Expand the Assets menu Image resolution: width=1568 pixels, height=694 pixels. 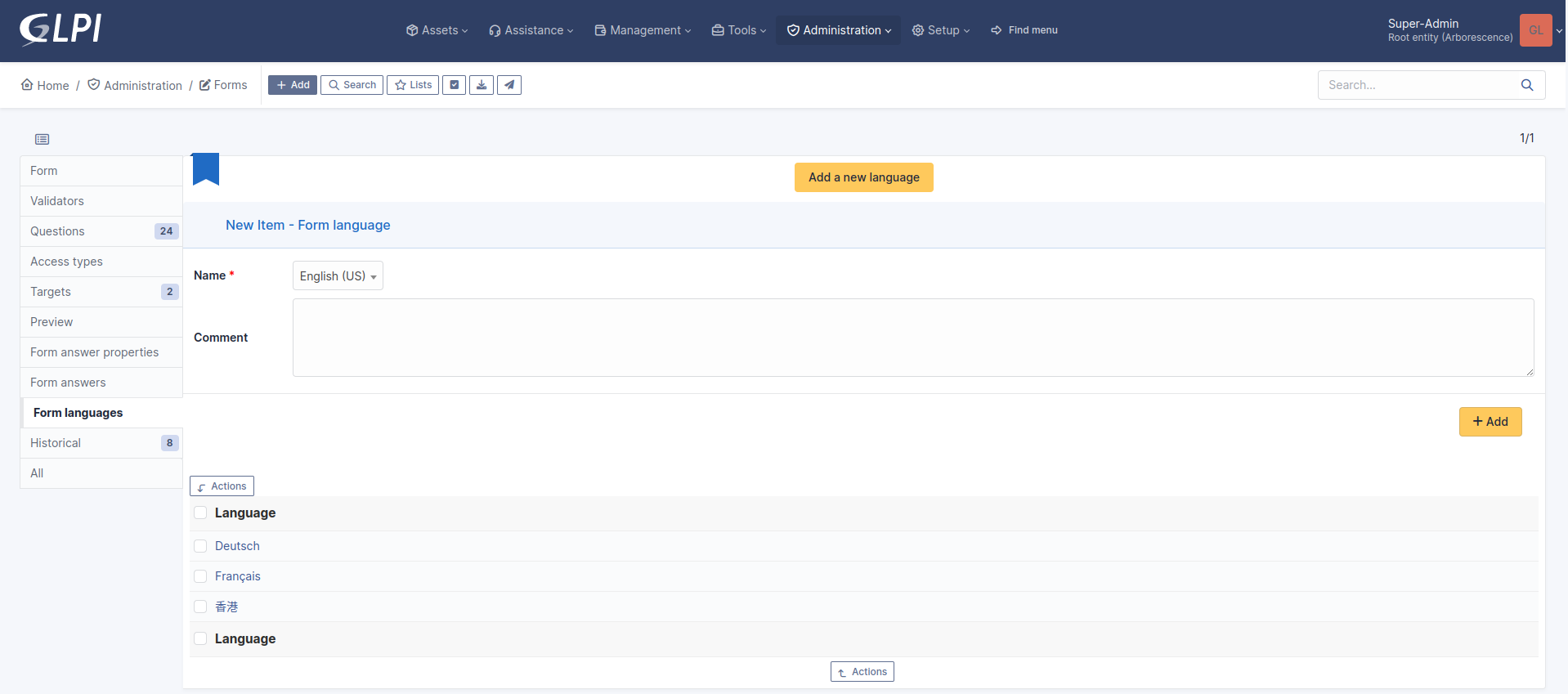(437, 30)
